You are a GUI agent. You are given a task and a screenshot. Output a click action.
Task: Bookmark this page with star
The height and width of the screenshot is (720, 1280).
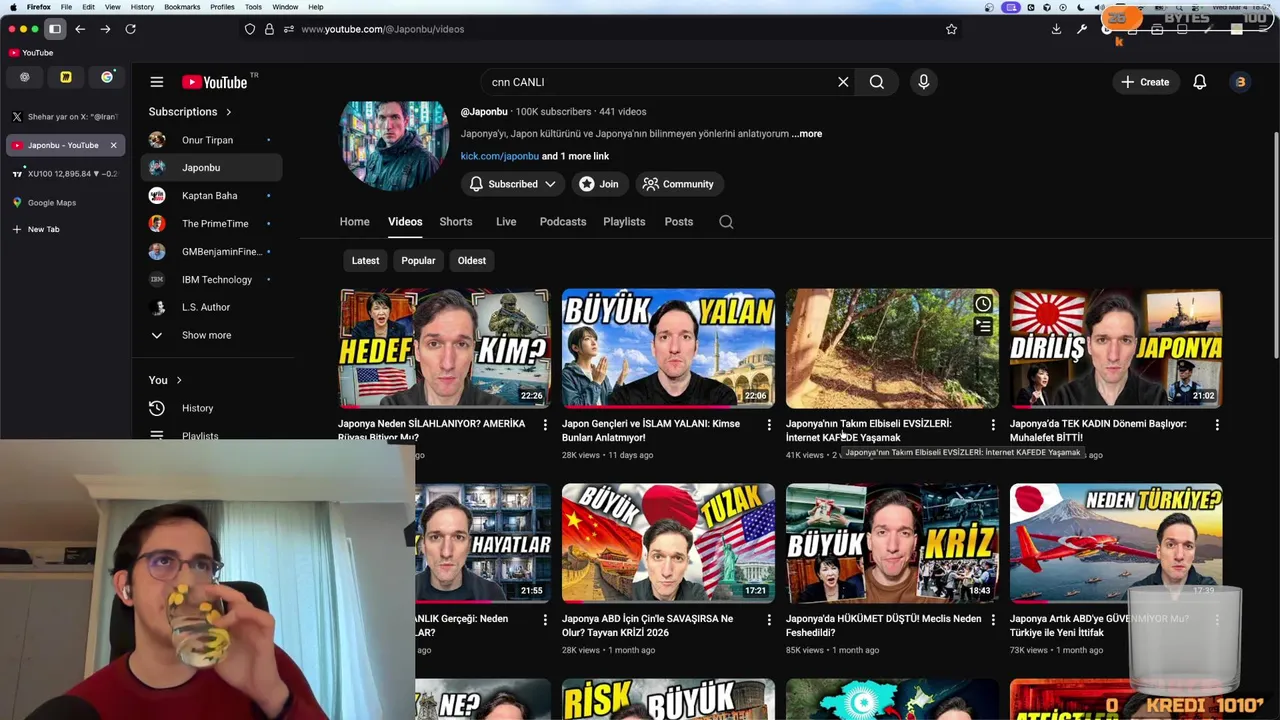(x=951, y=29)
